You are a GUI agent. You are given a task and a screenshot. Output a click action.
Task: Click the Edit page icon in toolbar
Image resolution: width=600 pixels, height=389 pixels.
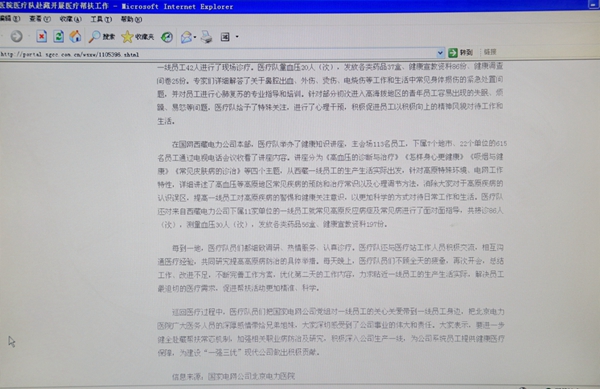225,37
